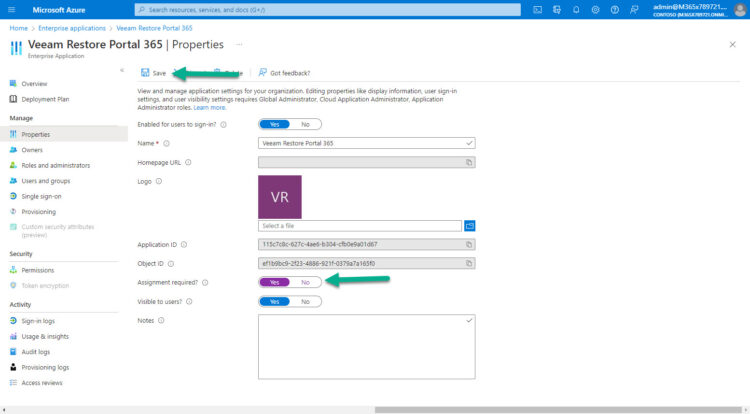
Task: Collapse the left navigation pane chevron
Action: tap(122, 70)
